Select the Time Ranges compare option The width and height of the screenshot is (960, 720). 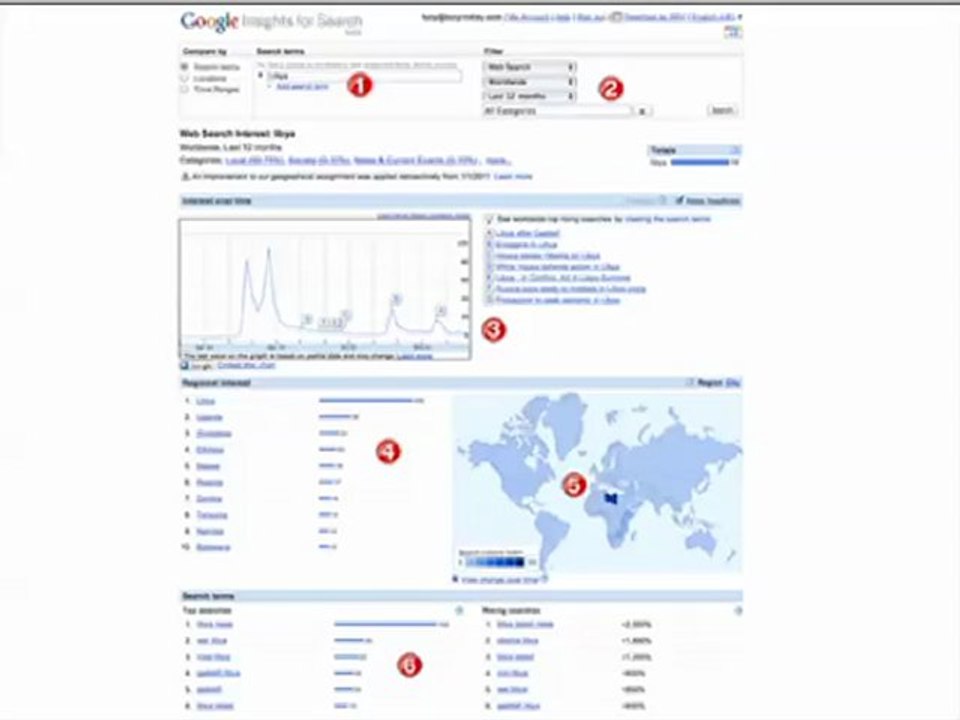pyautogui.click(x=184, y=89)
